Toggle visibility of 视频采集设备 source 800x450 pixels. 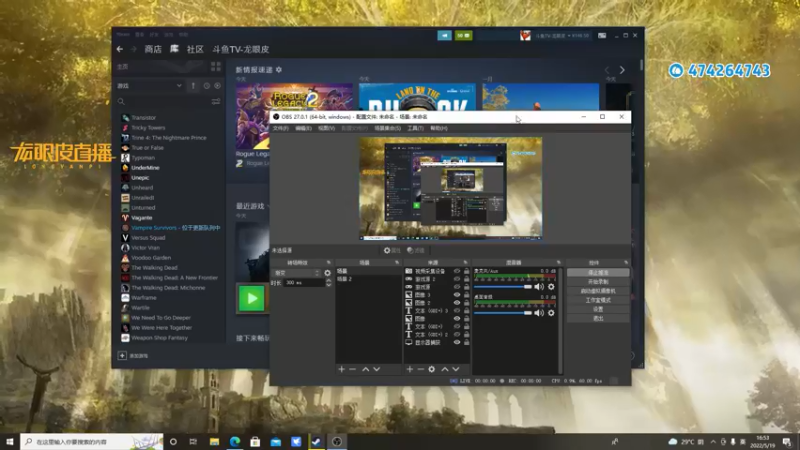pos(457,271)
